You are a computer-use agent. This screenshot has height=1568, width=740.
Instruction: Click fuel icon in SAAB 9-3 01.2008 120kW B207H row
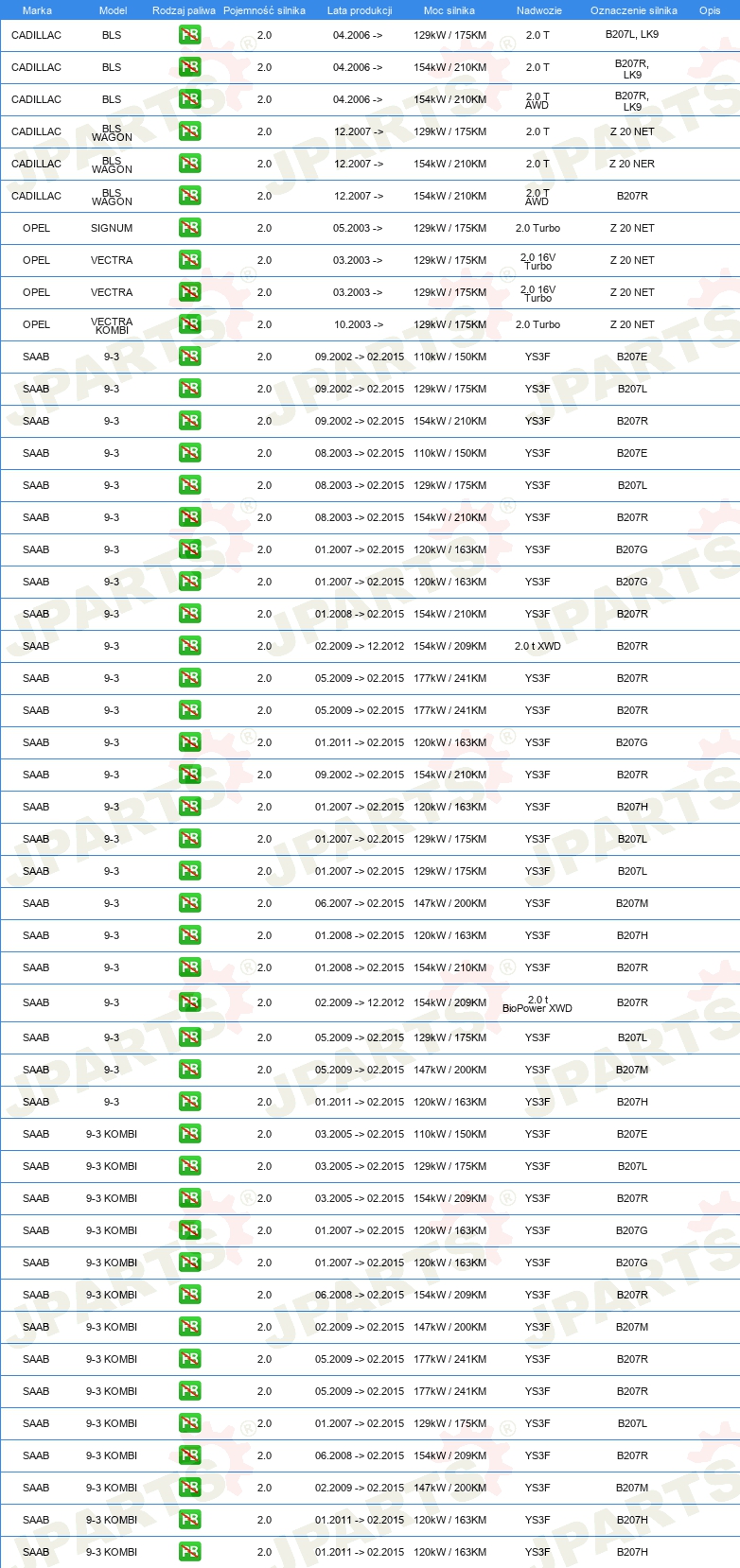coord(189,935)
